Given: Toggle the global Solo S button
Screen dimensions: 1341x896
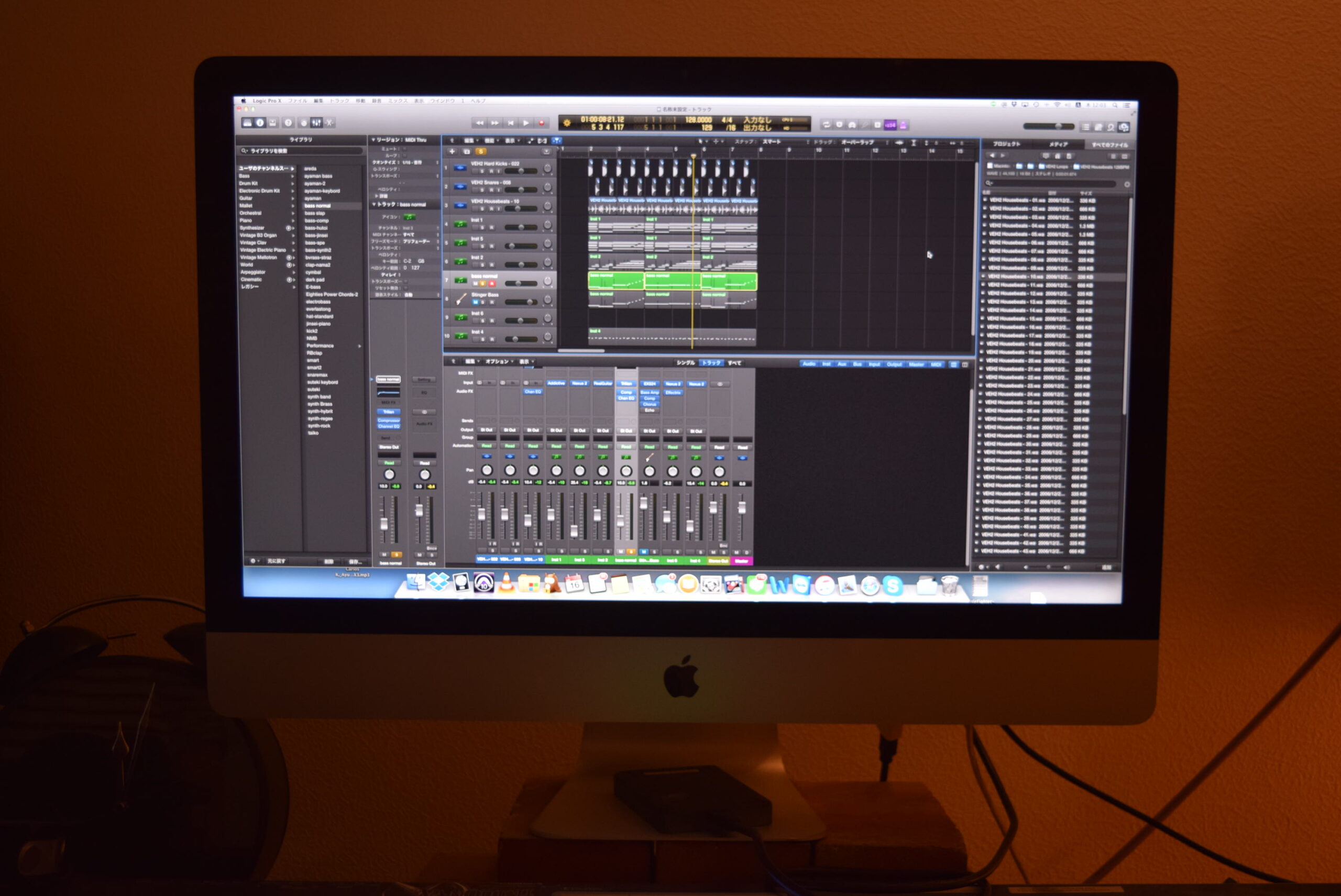Looking at the screenshot, I should tap(481, 151).
